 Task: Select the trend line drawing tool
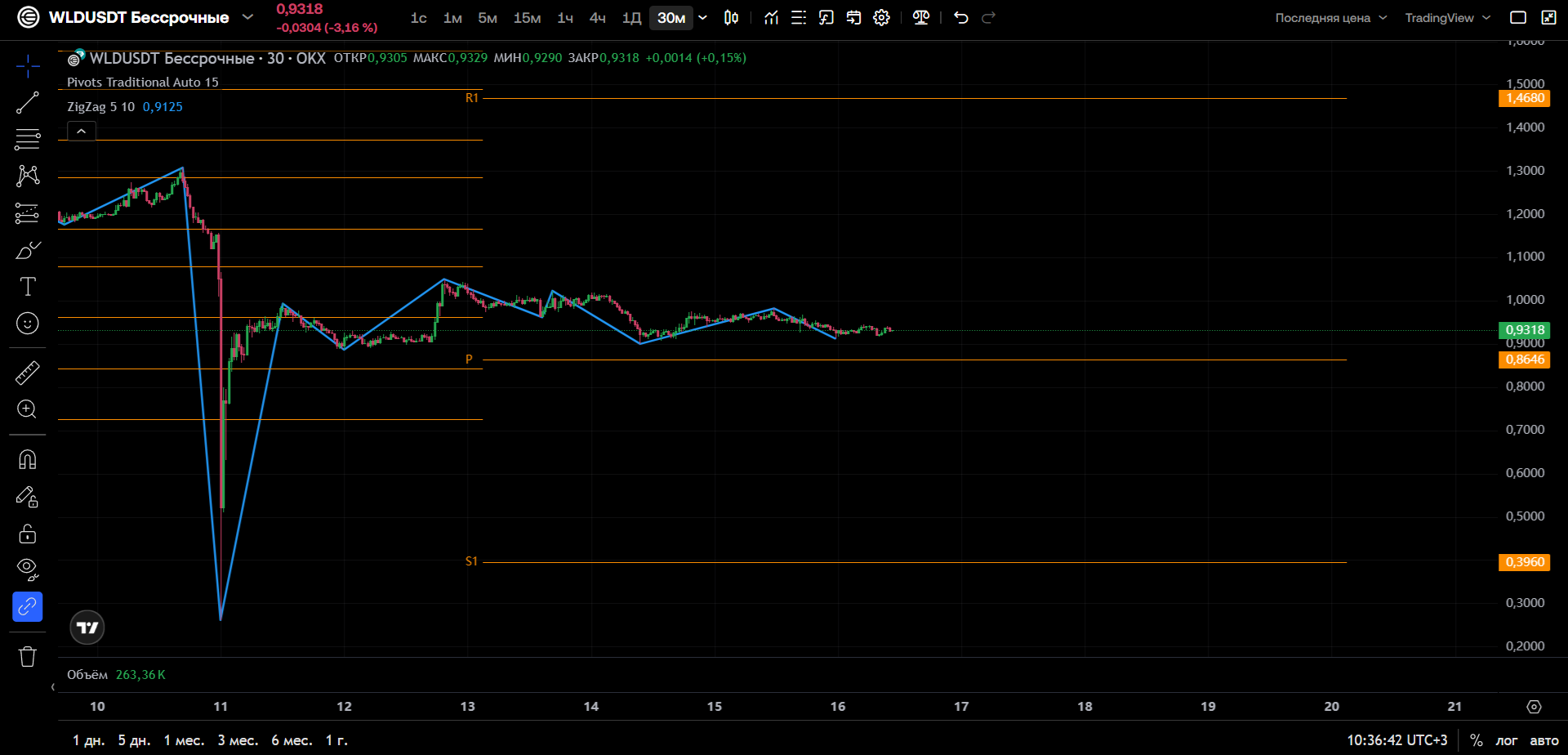point(28,102)
